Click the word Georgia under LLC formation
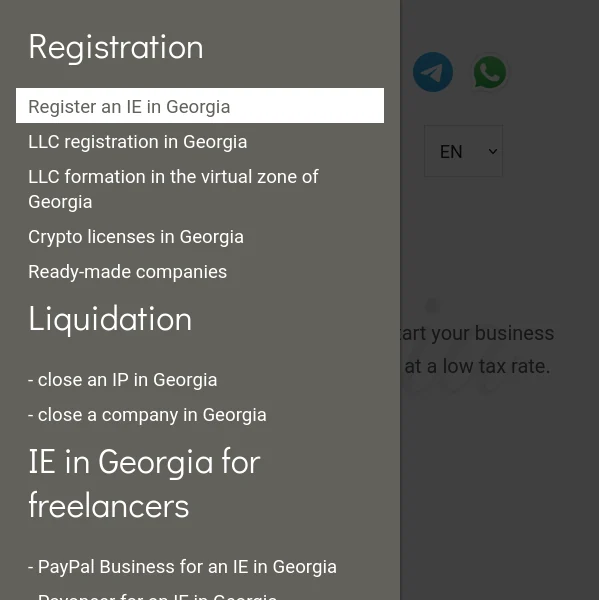This screenshot has width=599, height=600. (x=60, y=202)
